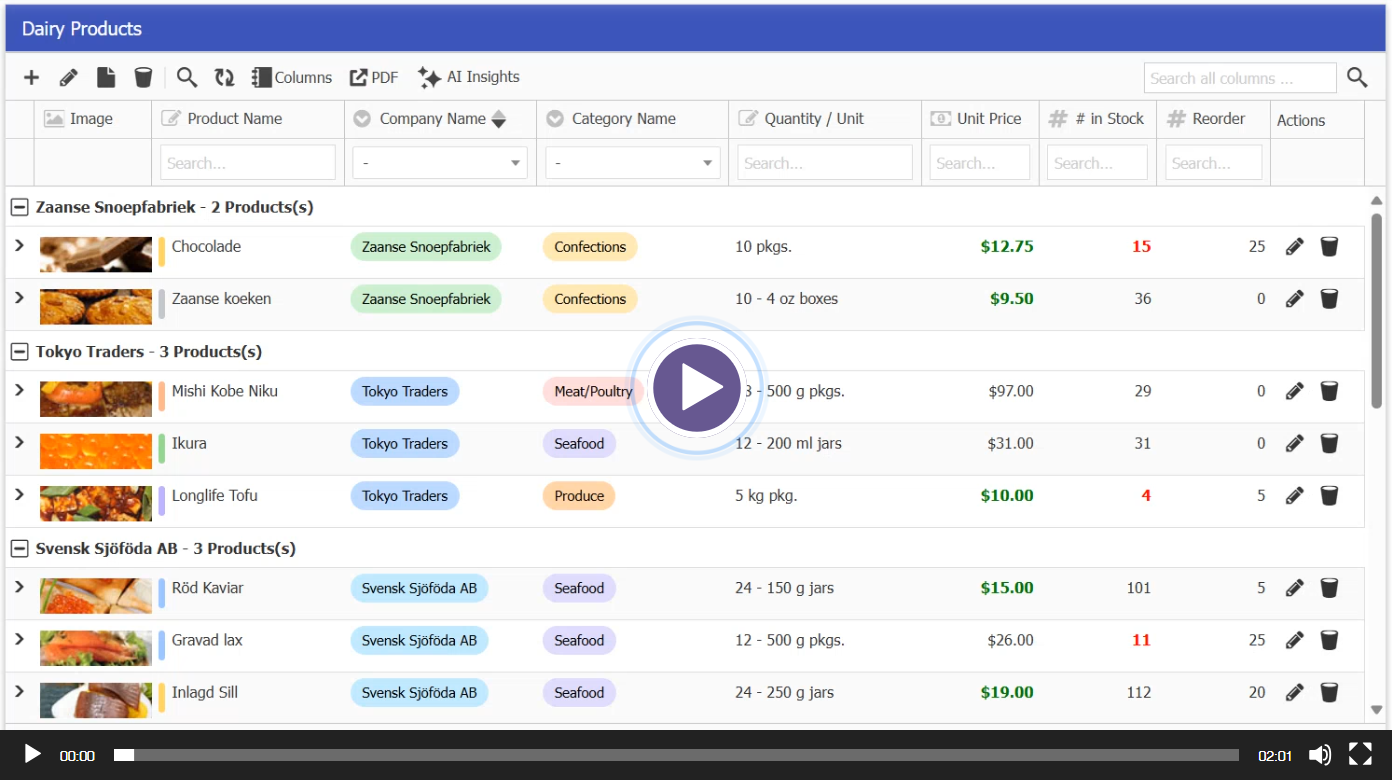Edit the Inlagd Sill row

click(x=1295, y=692)
